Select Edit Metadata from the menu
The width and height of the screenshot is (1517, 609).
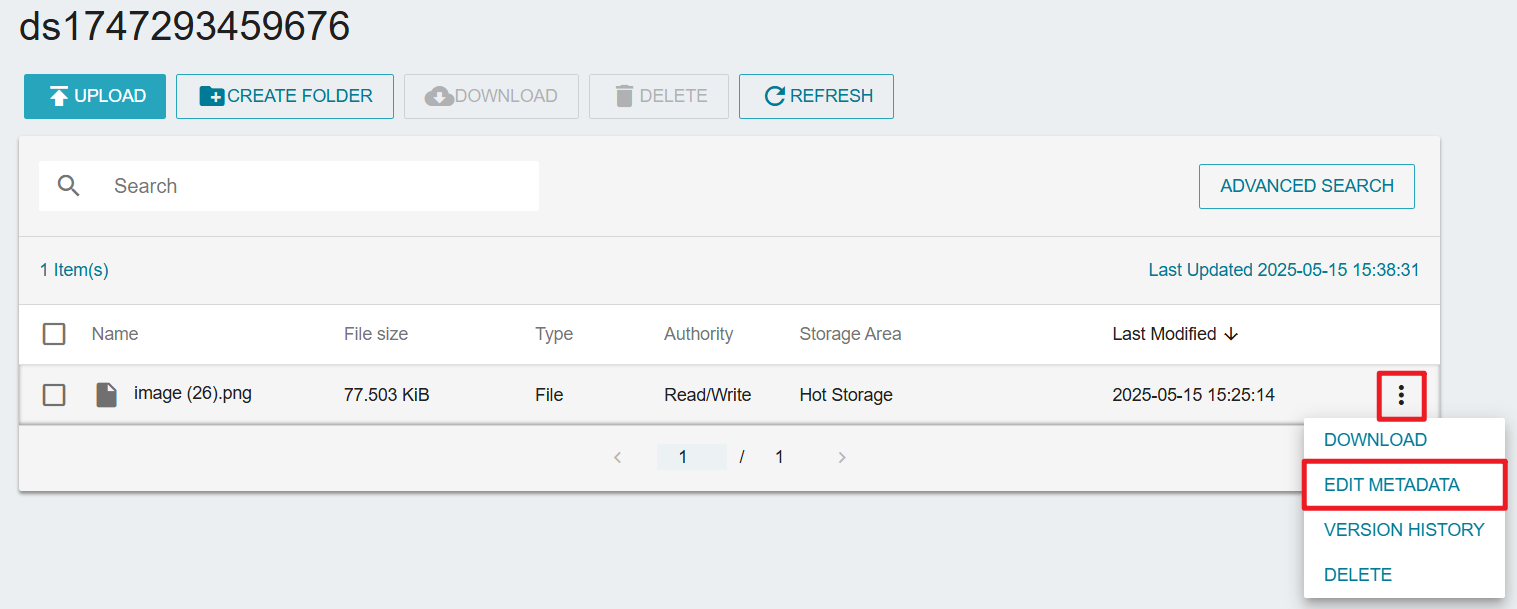coord(1391,485)
